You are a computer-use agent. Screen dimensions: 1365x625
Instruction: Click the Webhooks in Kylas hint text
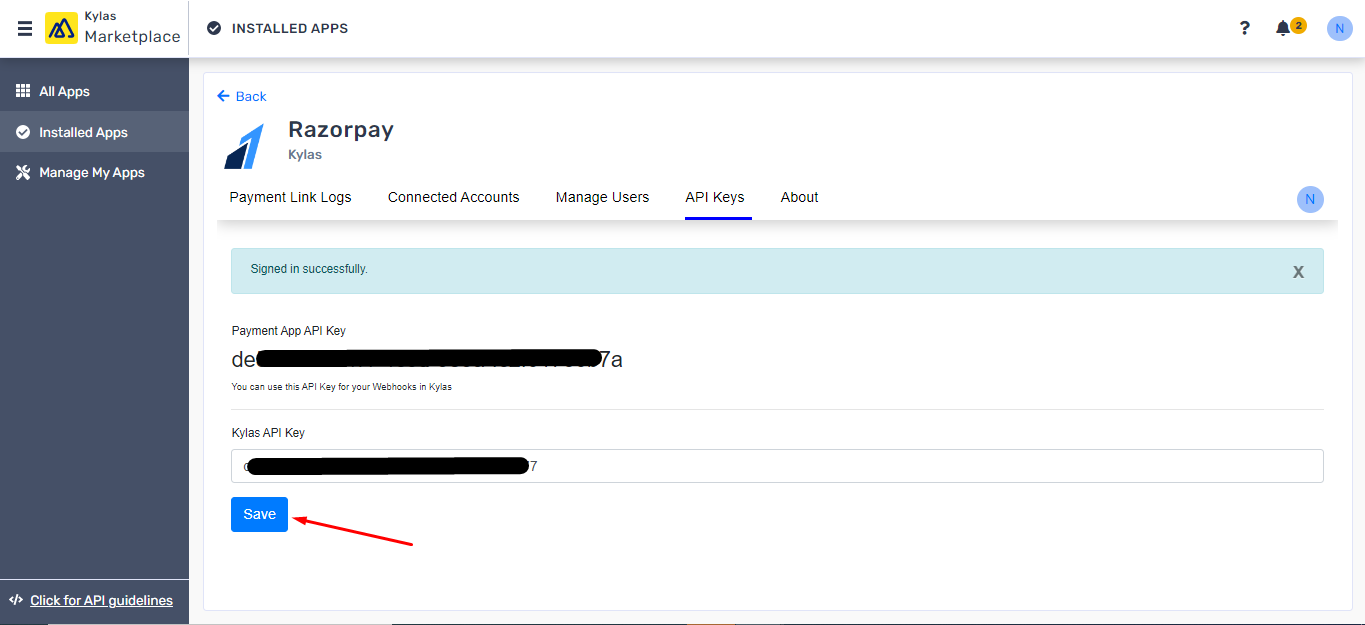tap(341, 387)
